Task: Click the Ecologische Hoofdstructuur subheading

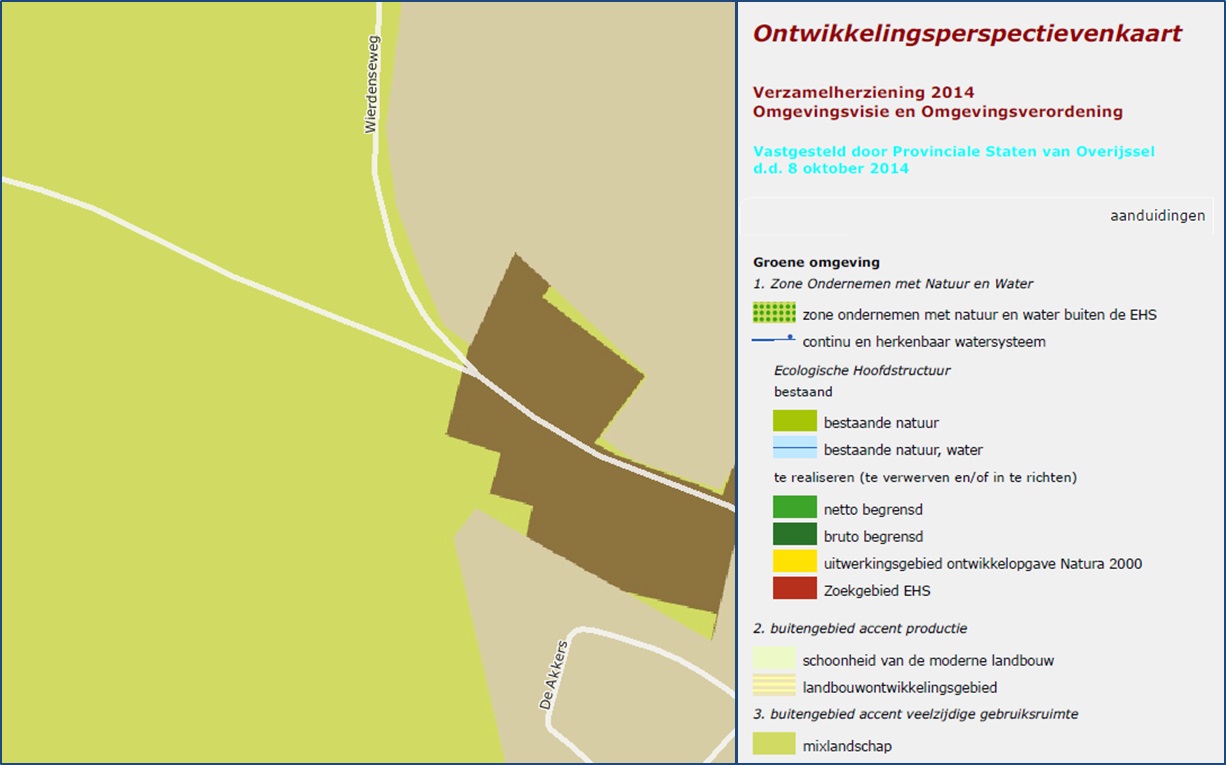Action: (x=862, y=370)
